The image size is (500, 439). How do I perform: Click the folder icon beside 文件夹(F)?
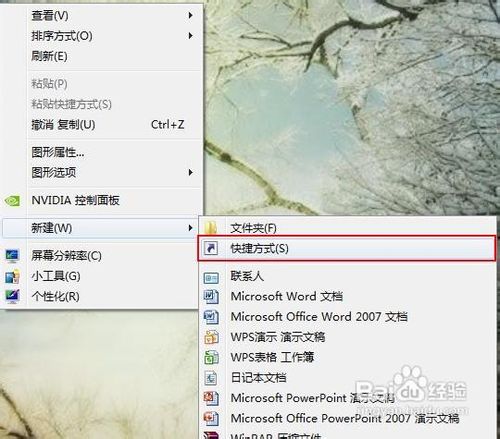211,228
